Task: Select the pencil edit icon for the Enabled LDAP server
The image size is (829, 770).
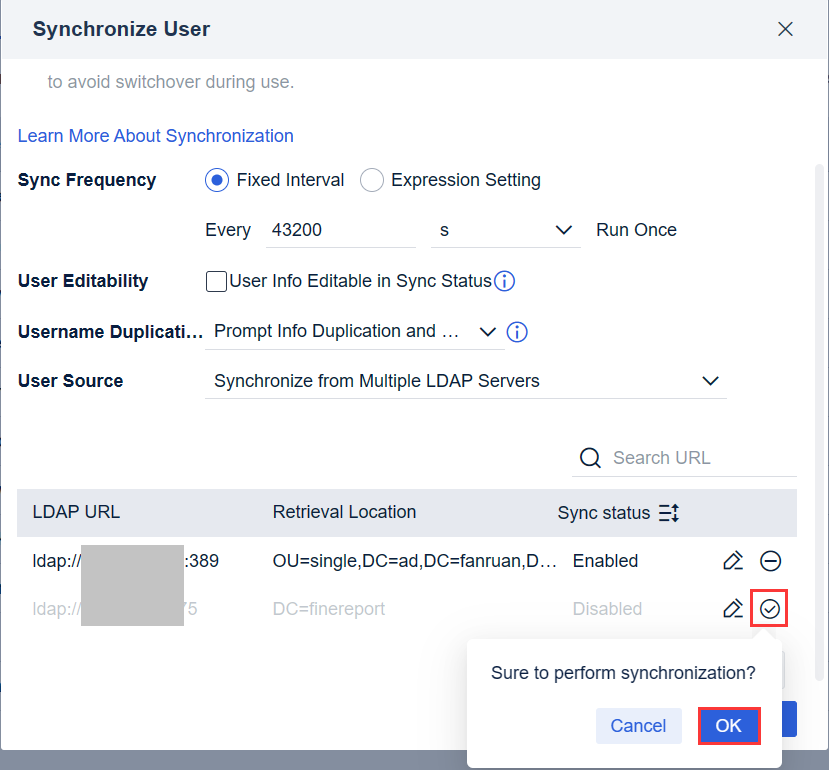Action: tap(733, 561)
